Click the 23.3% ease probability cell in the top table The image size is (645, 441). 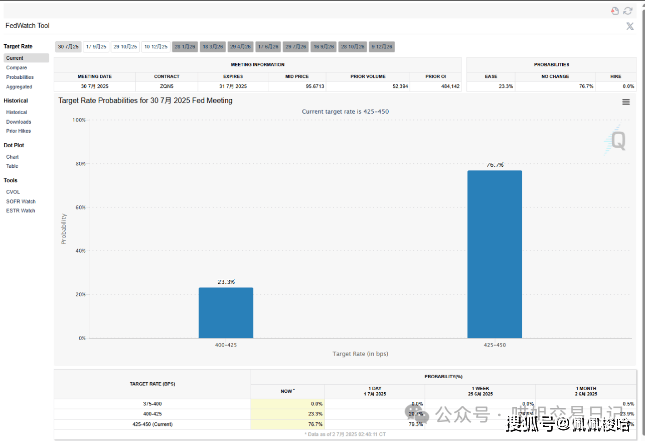tap(491, 86)
